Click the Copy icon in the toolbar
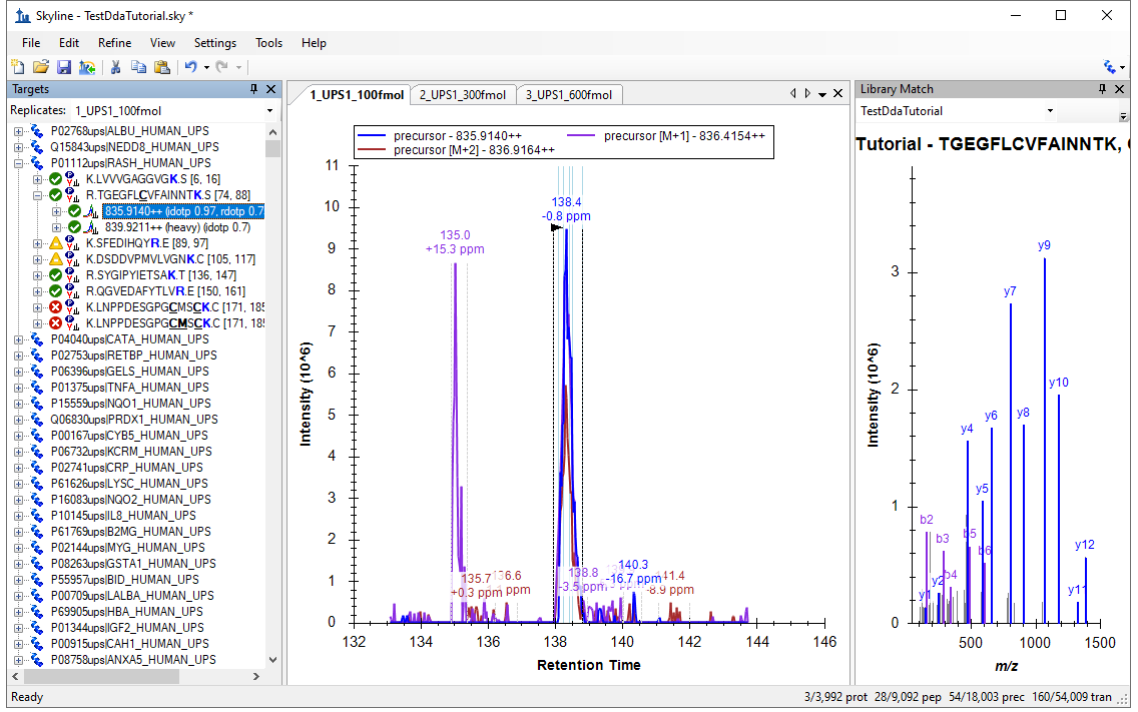Screen dimensions: 1138x712 [x=139, y=67]
